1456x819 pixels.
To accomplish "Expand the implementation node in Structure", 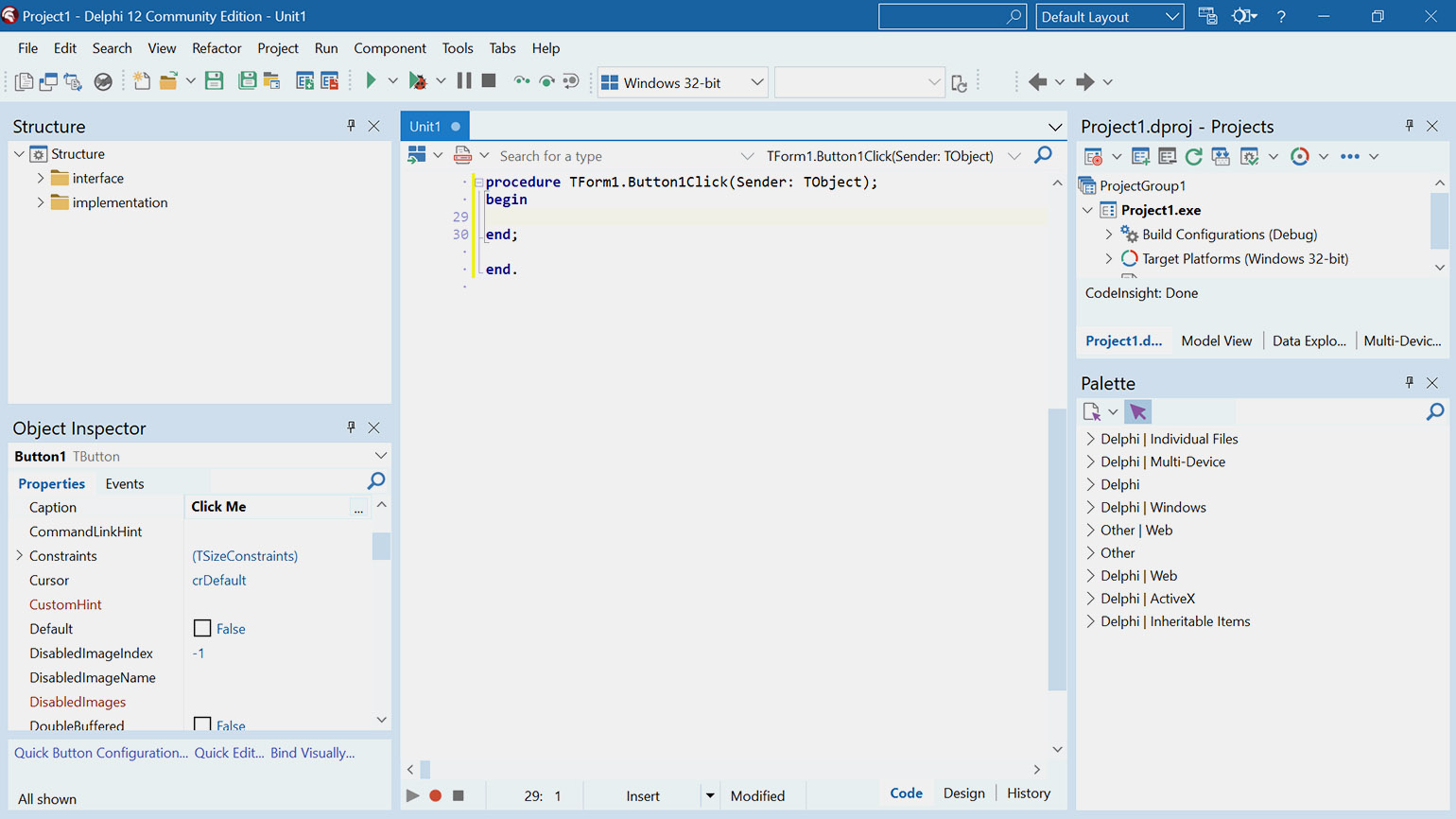I will pyautogui.click(x=41, y=202).
